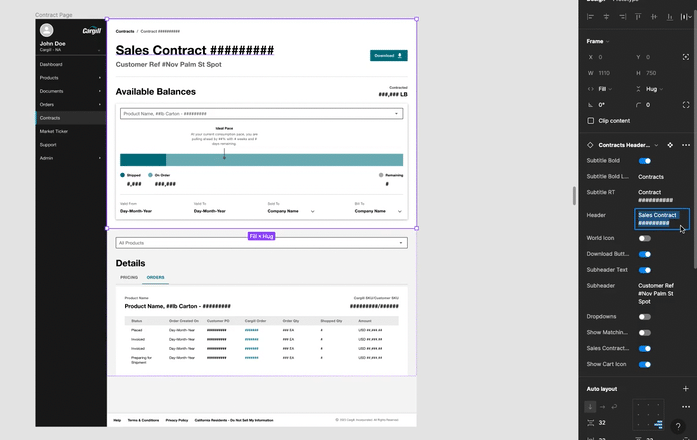Screen dimensions: 697x440
Task: Open the help question mark button
Action: pyautogui.click(x=678, y=427)
